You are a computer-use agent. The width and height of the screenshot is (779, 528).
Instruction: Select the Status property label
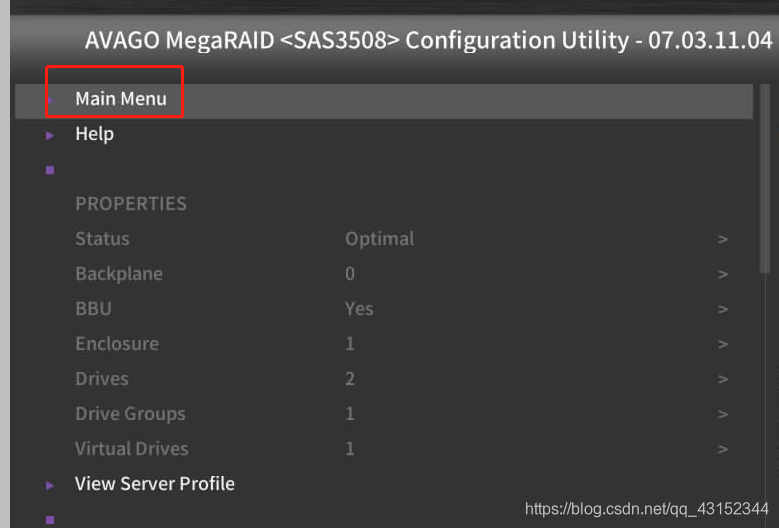coord(102,239)
